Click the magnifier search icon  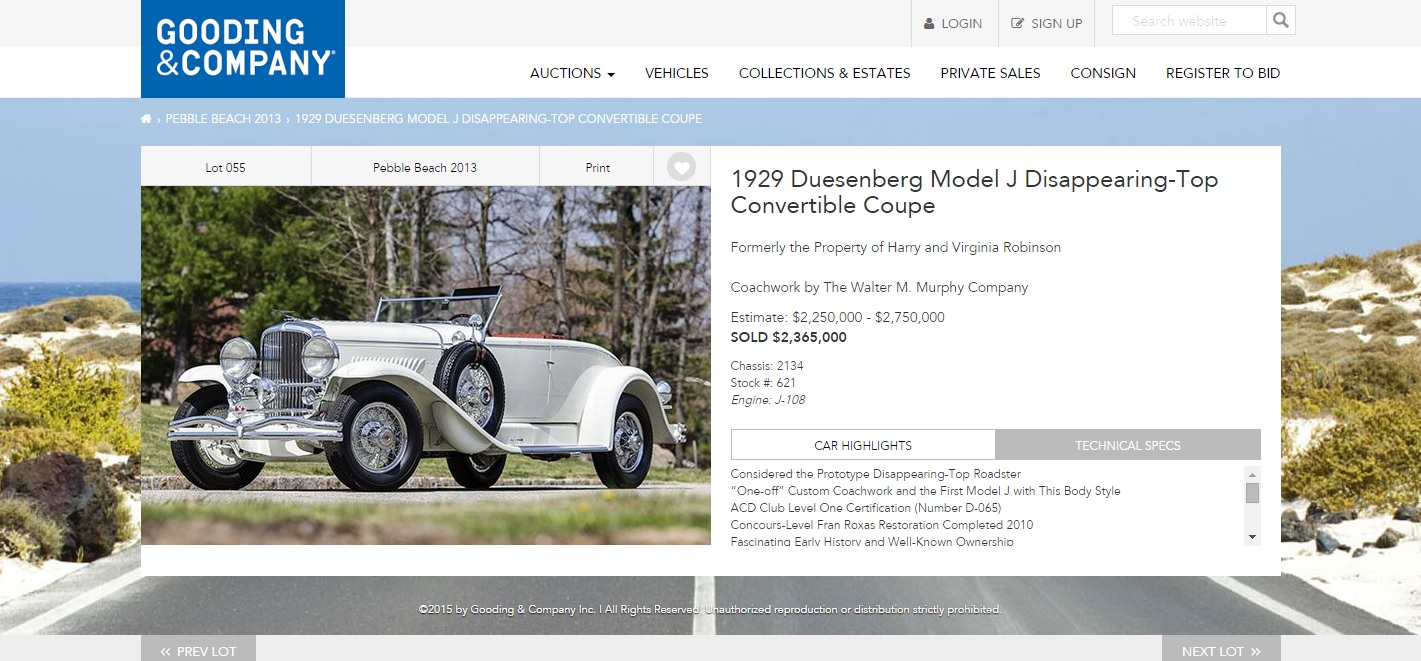1281,20
